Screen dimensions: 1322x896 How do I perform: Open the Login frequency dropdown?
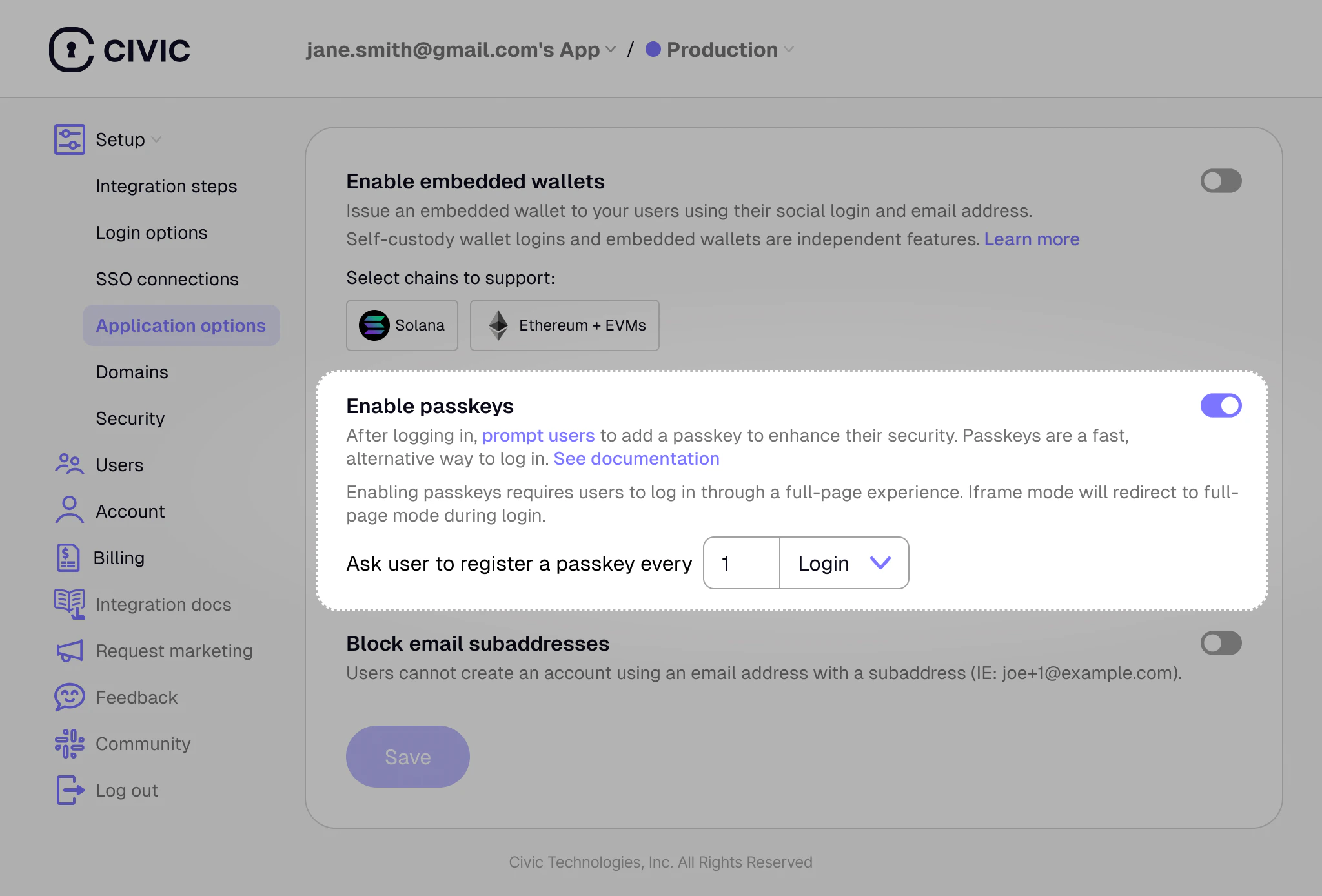click(x=844, y=563)
